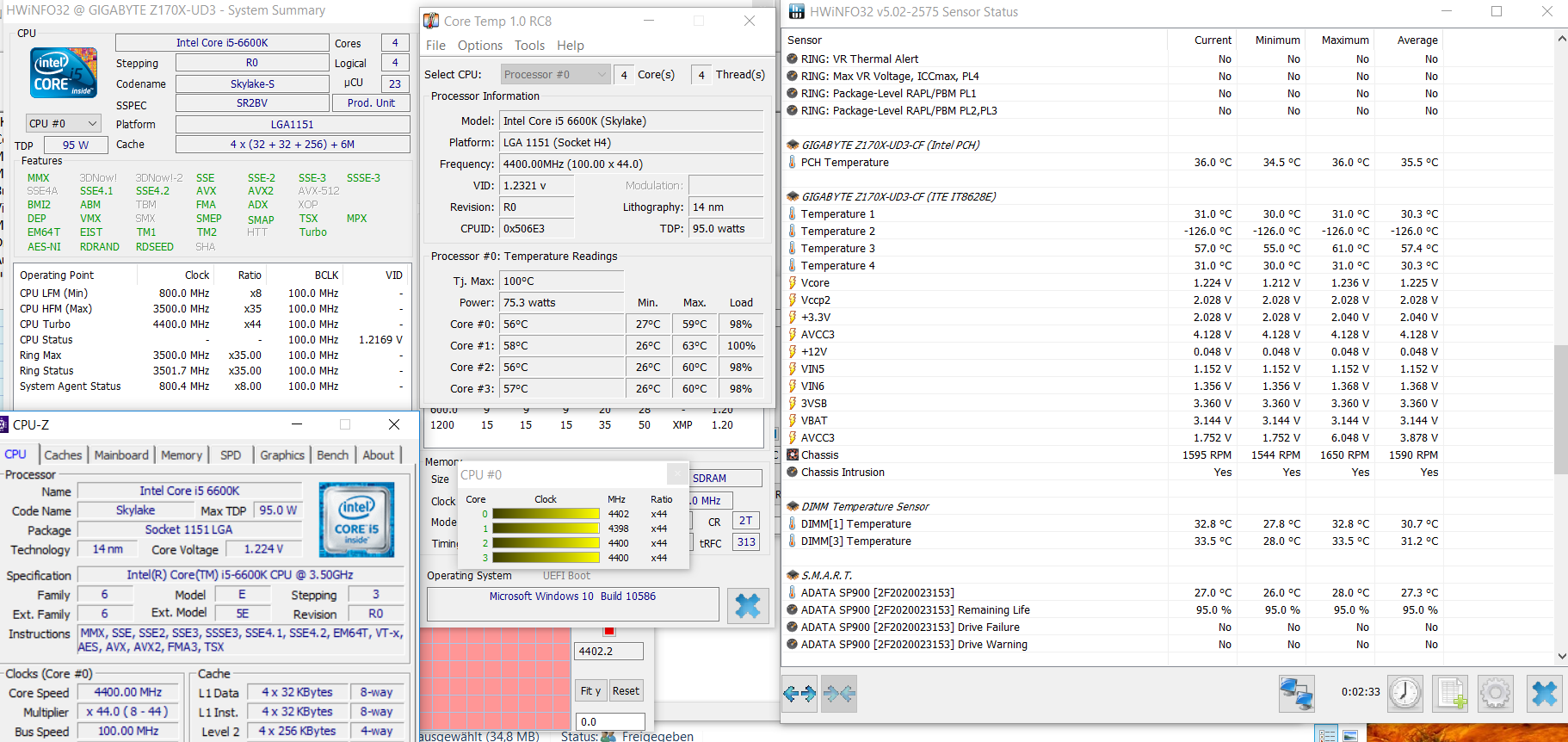Switch to the SPD tab in CPU-Z
This screenshot has height=742, width=1568.
pos(231,454)
